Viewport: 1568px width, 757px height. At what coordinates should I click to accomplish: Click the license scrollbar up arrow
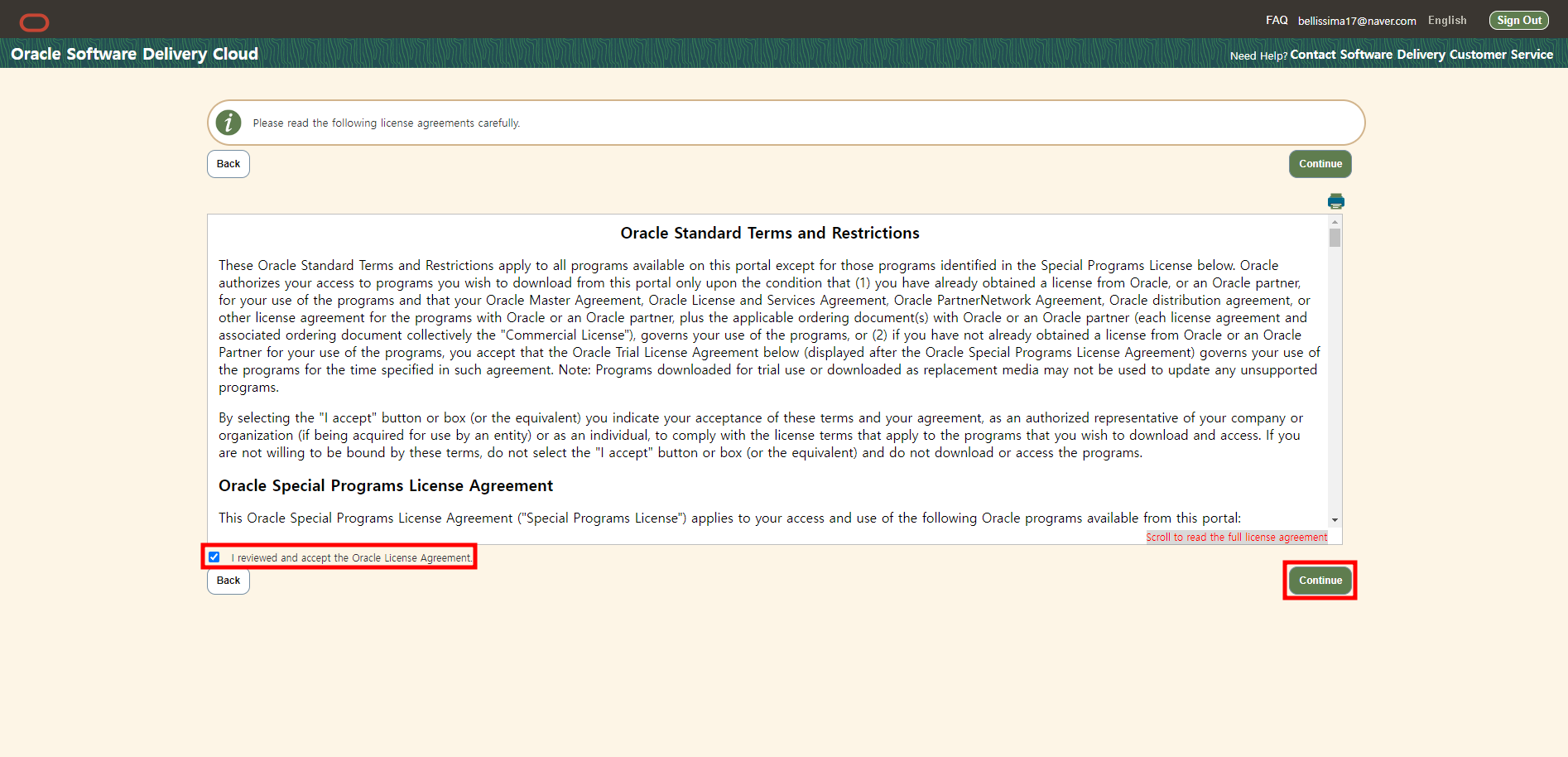1335,221
